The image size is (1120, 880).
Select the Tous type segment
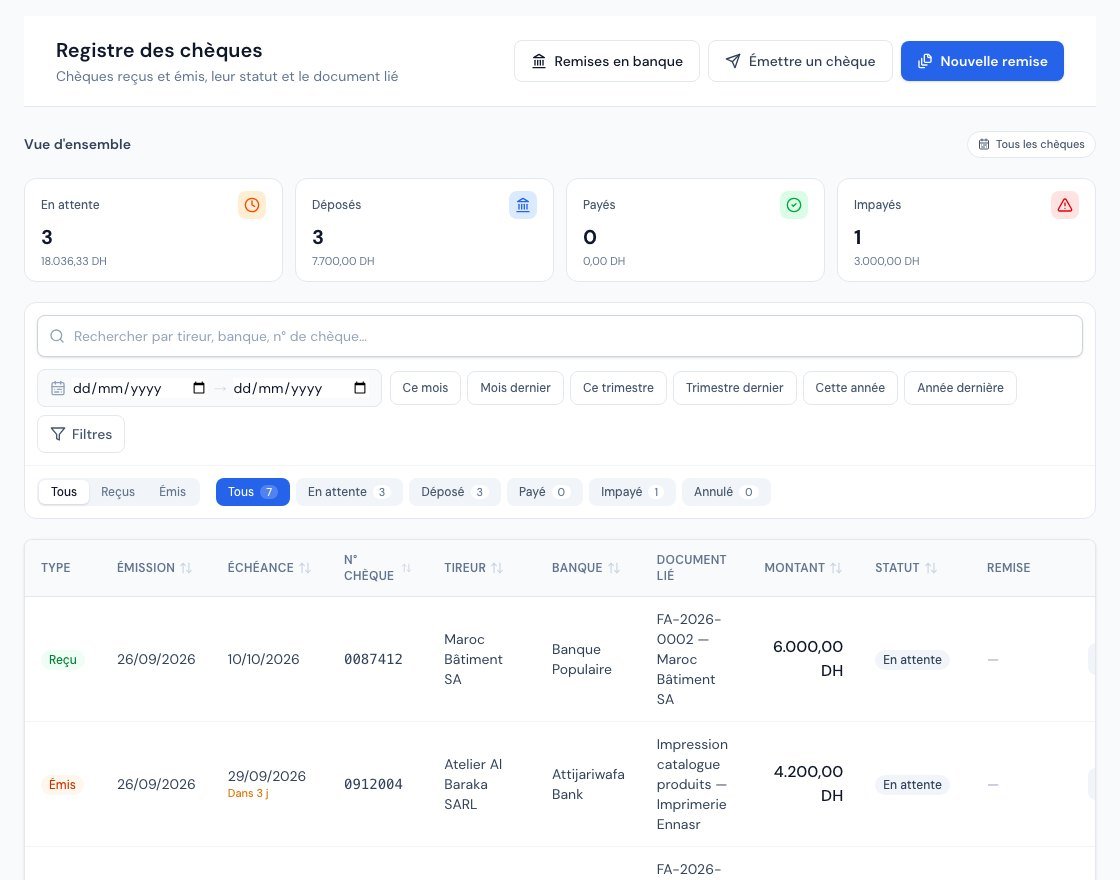click(64, 492)
